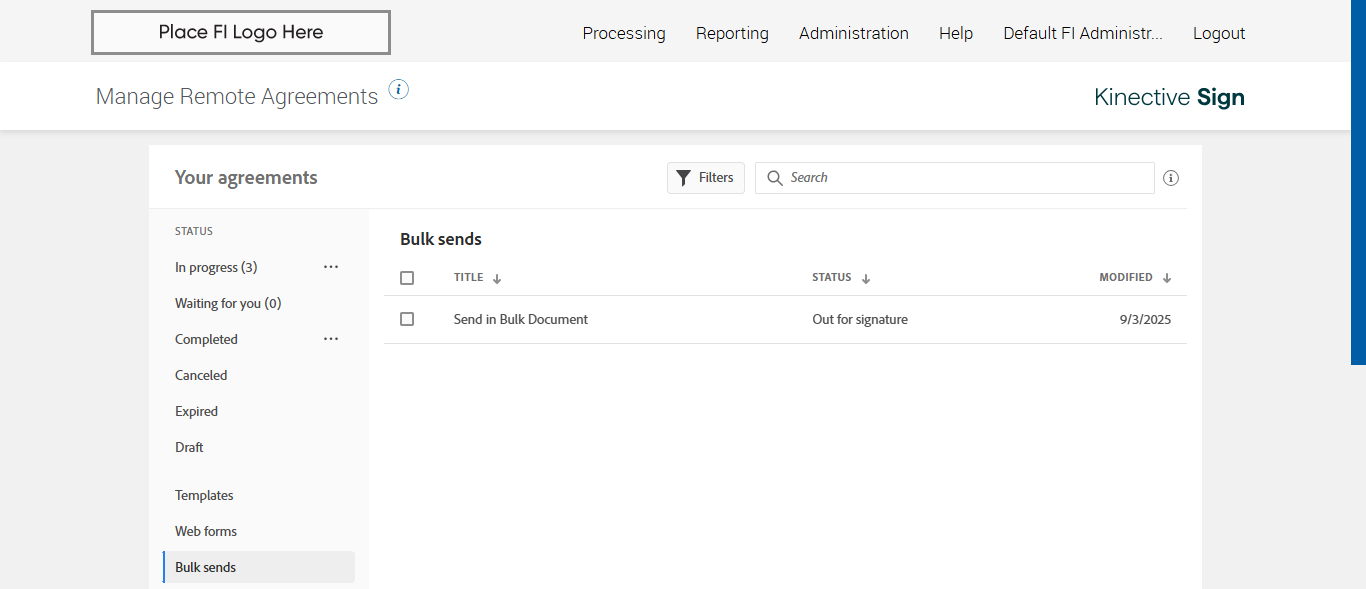This screenshot has height=589, width=1366.
Task: Click Modified column sort arrow
Action: tap(1167, 279)
